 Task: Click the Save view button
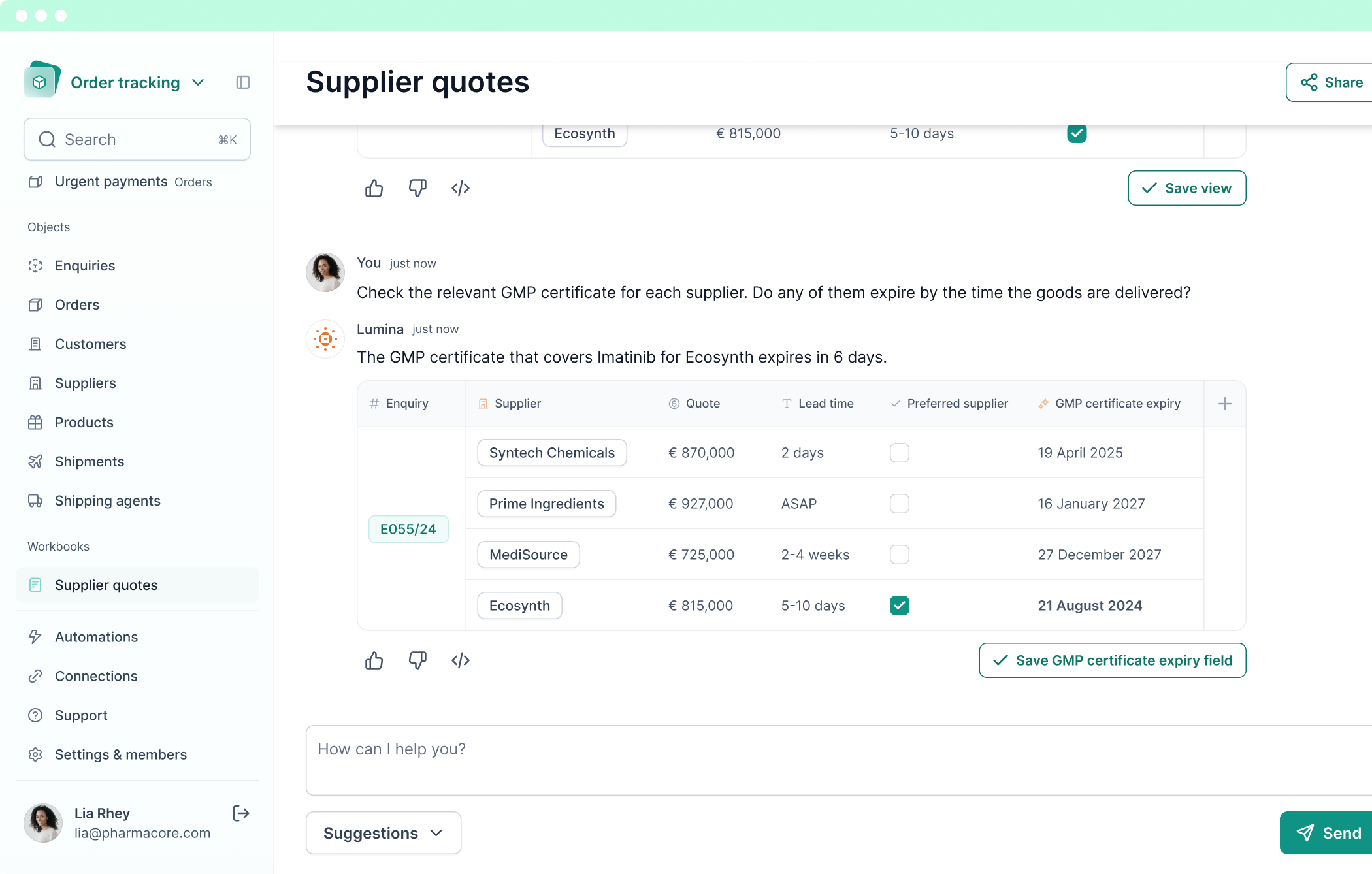point(1186,188)
